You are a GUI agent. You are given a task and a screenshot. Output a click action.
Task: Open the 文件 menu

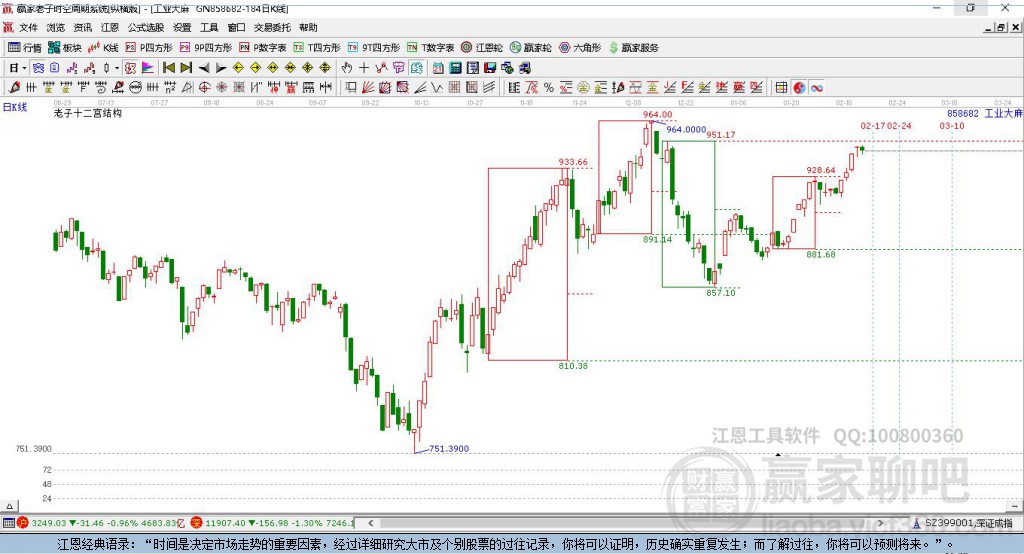(28, 27)
